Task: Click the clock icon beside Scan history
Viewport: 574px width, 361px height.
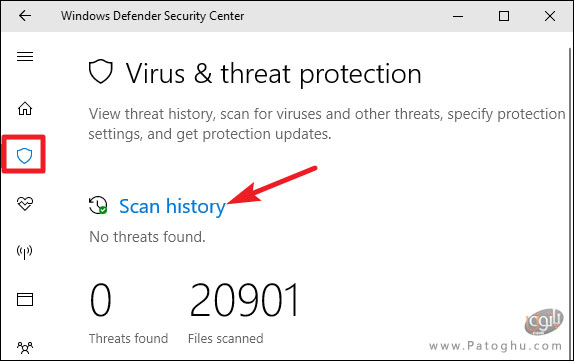Action: coord(98,205)
